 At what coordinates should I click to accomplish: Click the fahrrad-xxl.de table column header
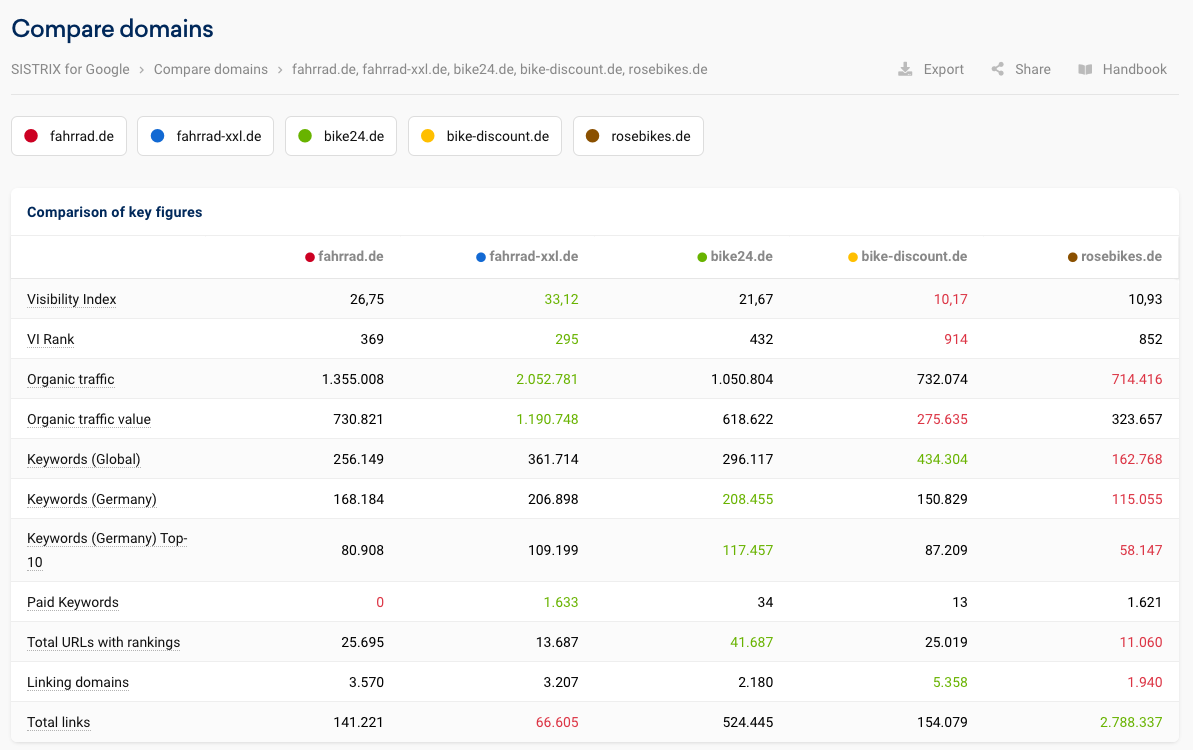click(527, 256)
